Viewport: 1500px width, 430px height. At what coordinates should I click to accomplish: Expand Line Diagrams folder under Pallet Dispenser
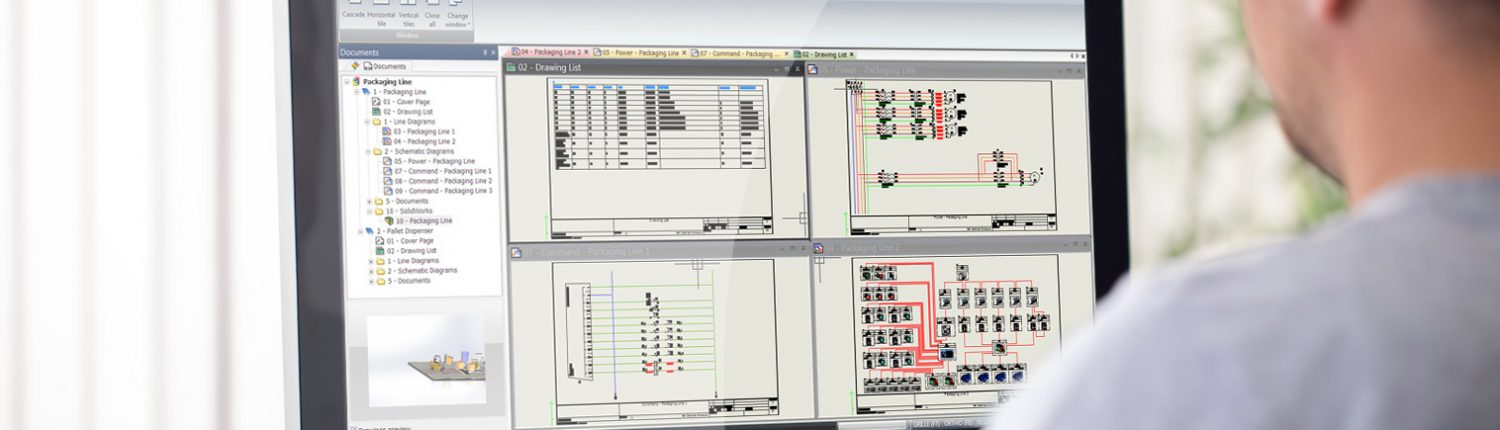point(371,261)
